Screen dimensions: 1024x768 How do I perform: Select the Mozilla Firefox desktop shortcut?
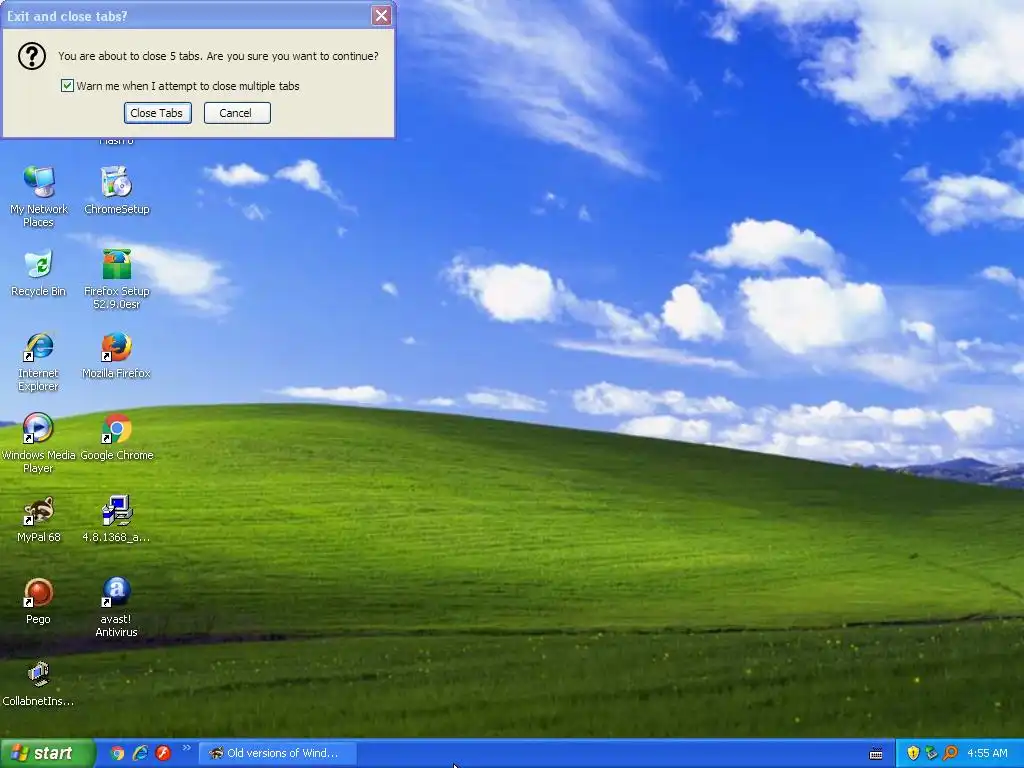tap(116, 355)
